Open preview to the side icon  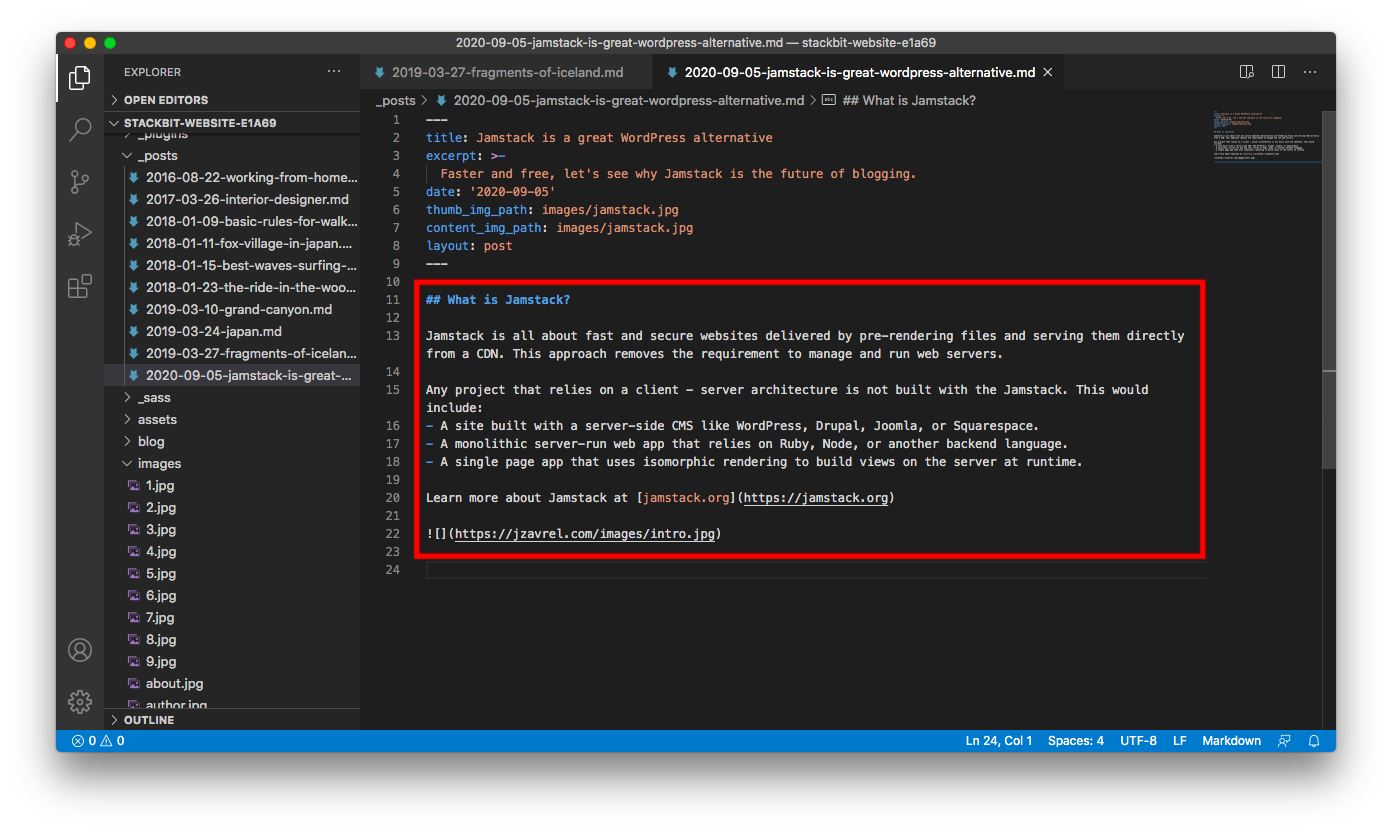pos(1246,72)
